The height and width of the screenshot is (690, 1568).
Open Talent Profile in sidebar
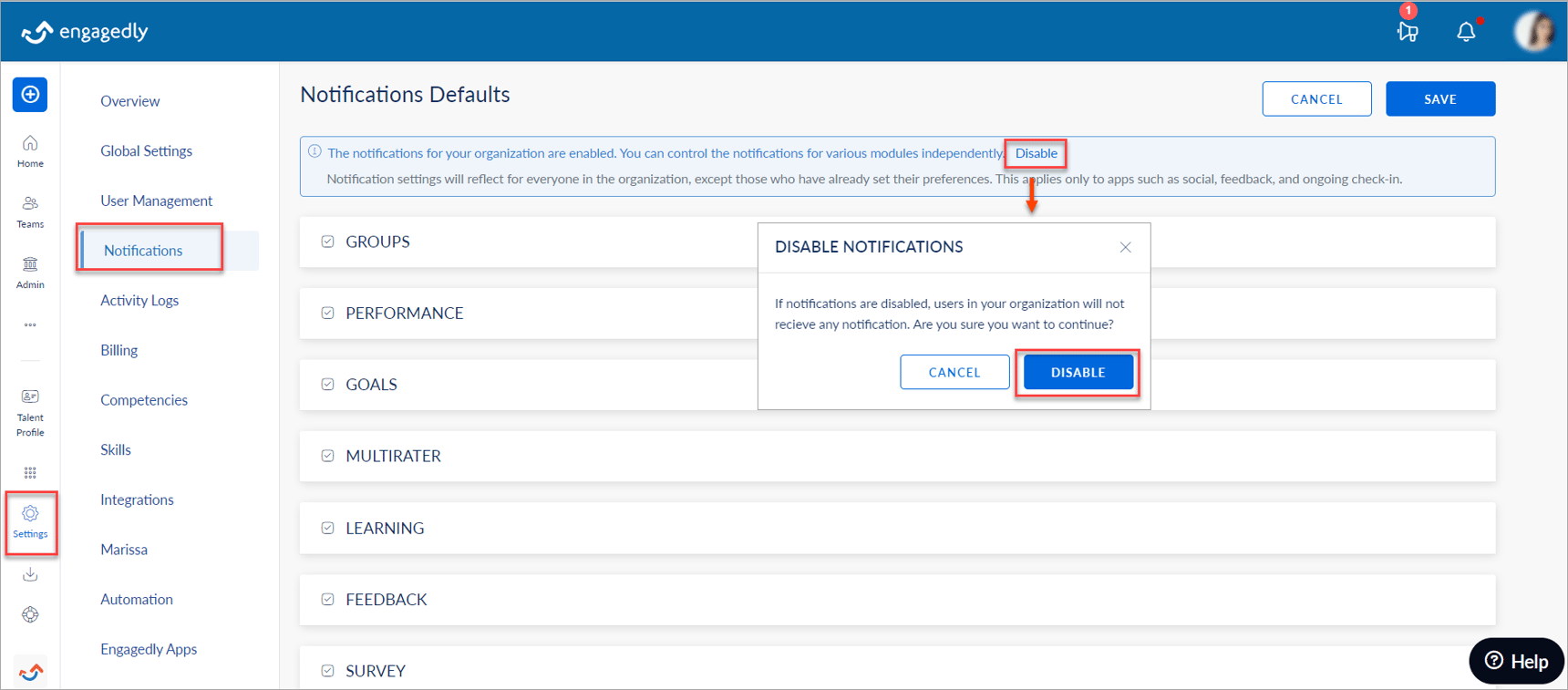(x=30, y=412)
